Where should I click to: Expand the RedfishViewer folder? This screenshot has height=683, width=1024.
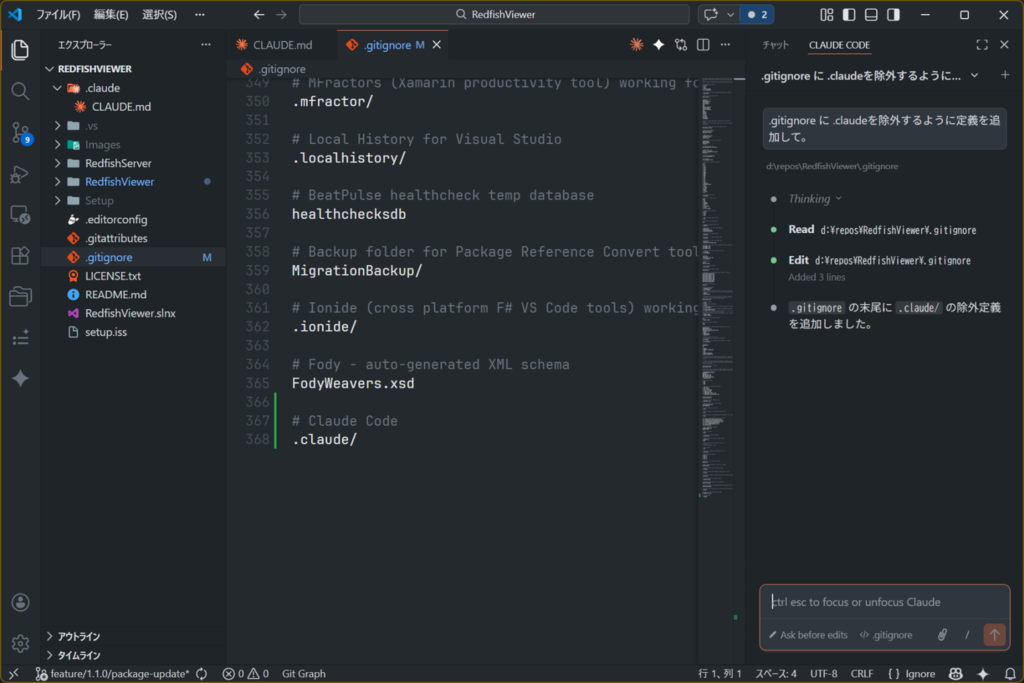coord(57,182)
